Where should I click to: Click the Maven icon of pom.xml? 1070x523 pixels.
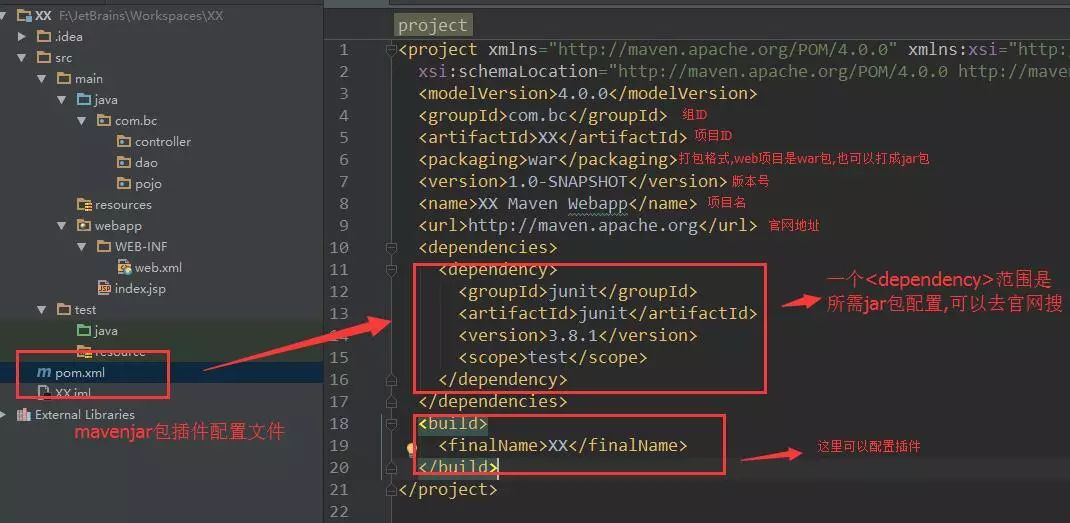pos(44,373)
